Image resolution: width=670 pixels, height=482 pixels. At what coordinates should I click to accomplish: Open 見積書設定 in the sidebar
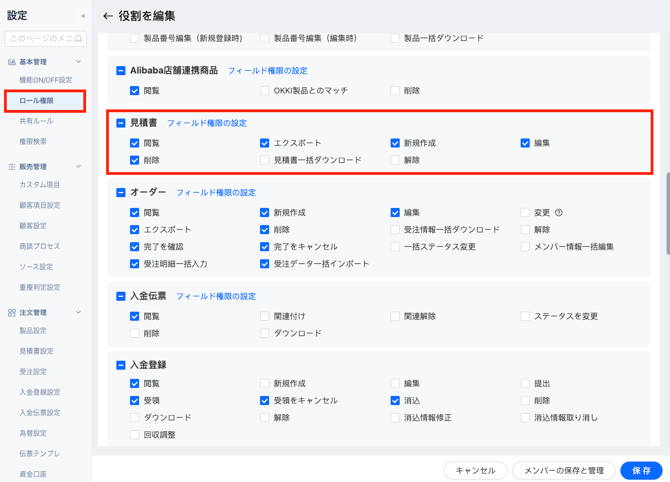click(36, 351)
